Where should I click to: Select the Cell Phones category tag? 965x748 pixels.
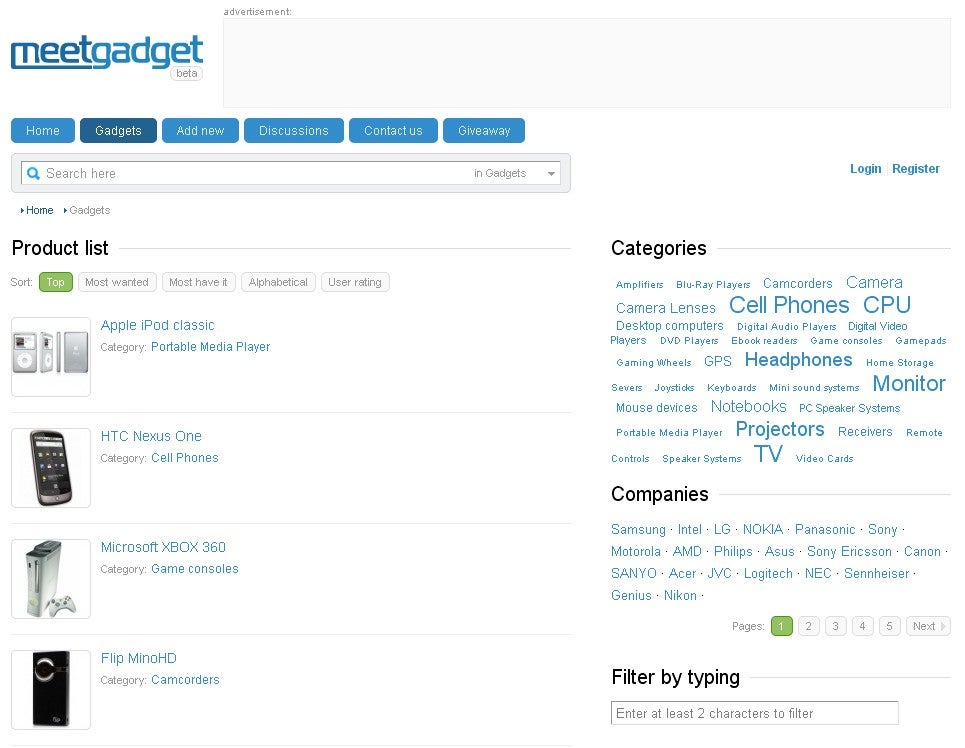coord(789,305)
